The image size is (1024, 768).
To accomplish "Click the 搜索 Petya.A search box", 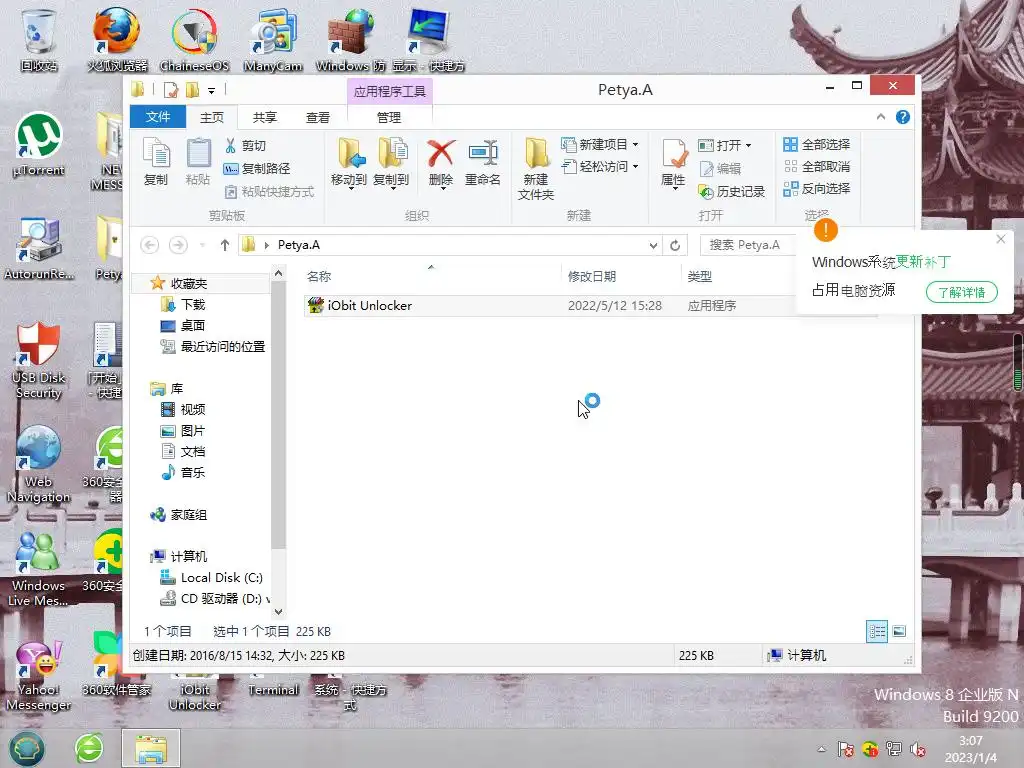I will click(748, 245).
